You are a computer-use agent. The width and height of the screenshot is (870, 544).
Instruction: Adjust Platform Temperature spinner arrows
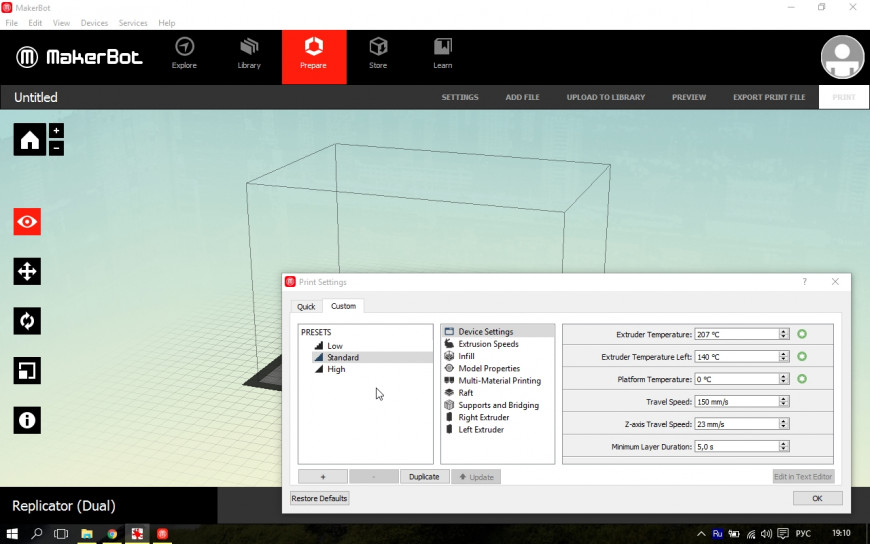783,379
